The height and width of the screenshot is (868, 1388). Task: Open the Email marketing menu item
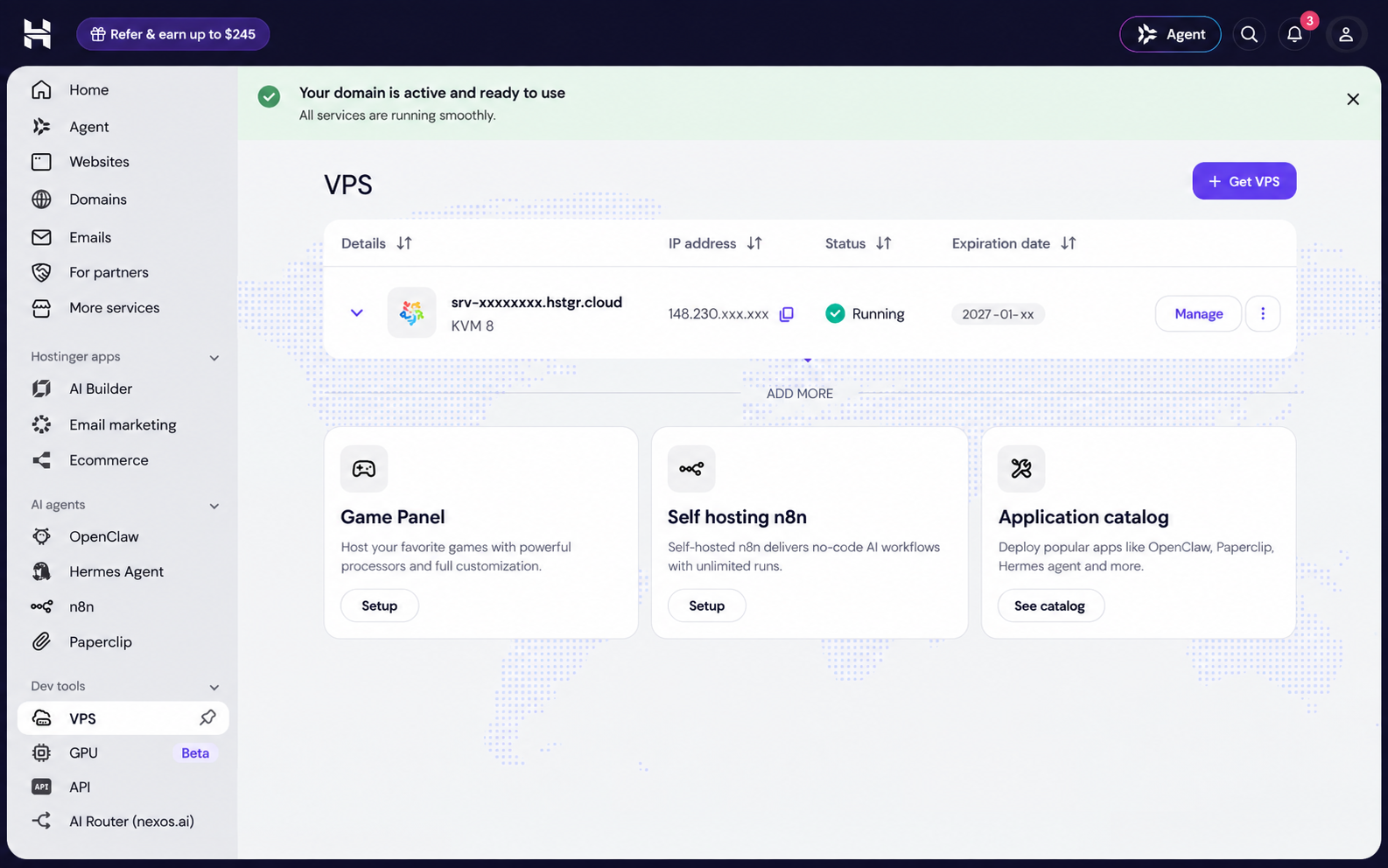pos(123,424)
